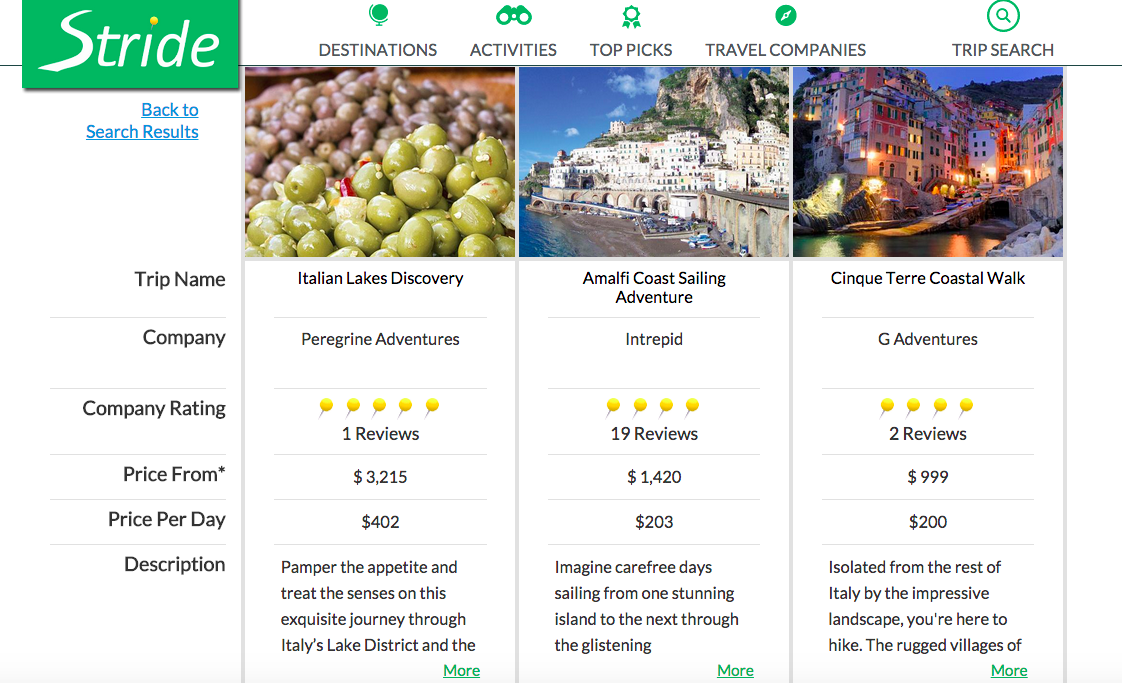
Task: Click the Trip Search magnifier icon
Action: click(x=1003, y=16)
